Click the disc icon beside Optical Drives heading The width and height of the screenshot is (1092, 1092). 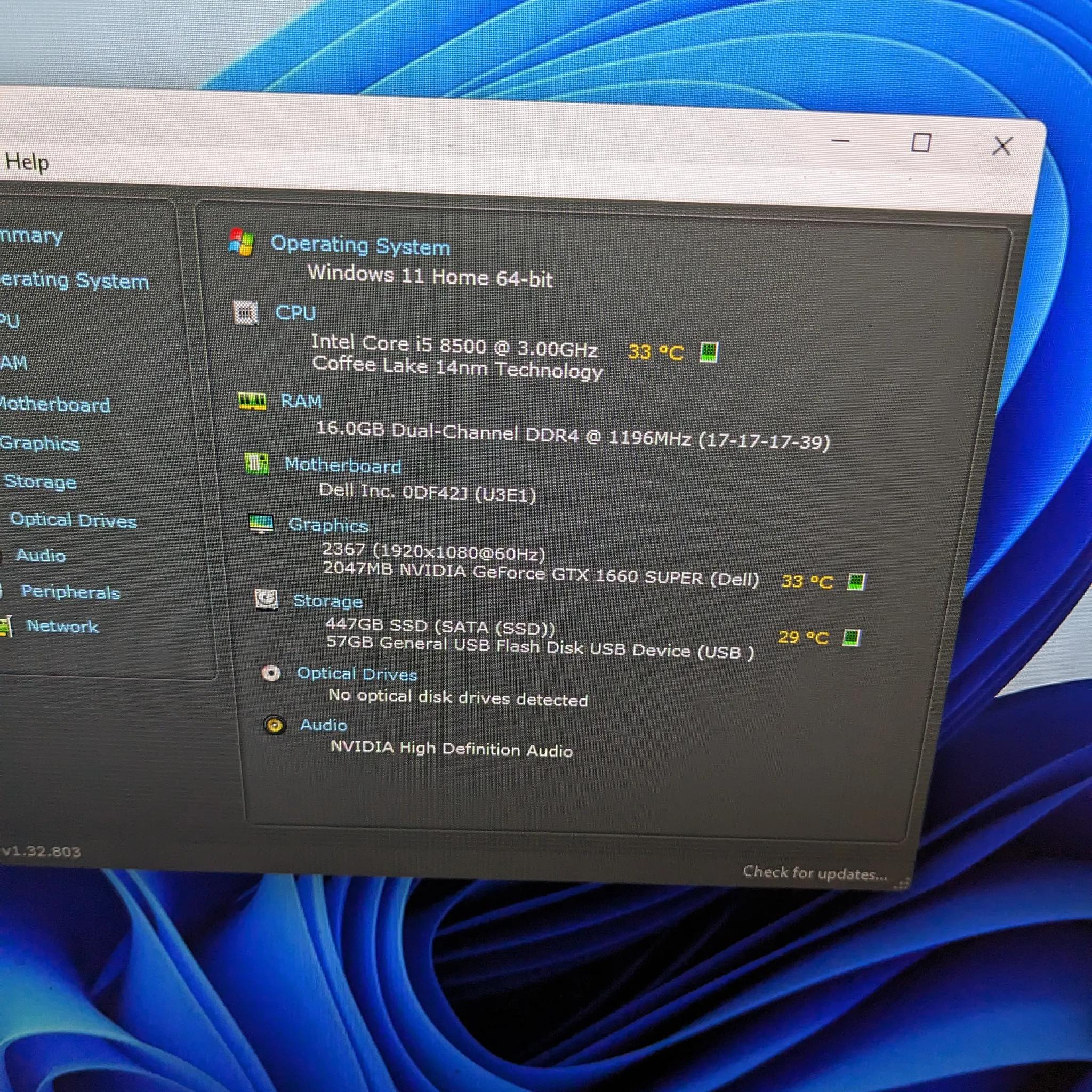point(271,672)
